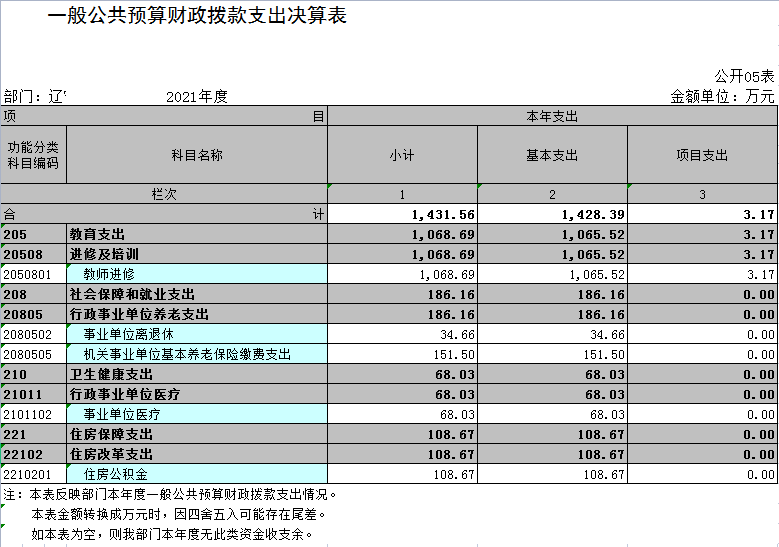Select the 教育支出 cell

pos(197,234)
